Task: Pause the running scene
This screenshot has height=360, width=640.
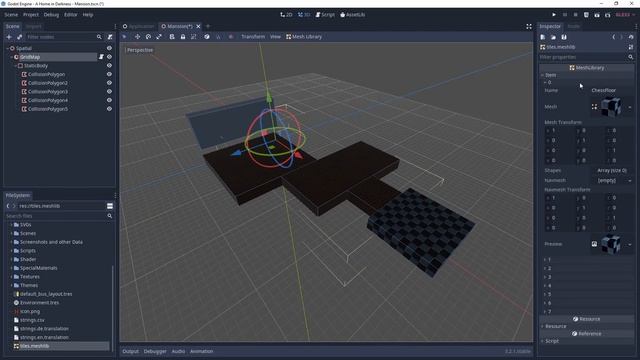Action: [x=565, y=15]
